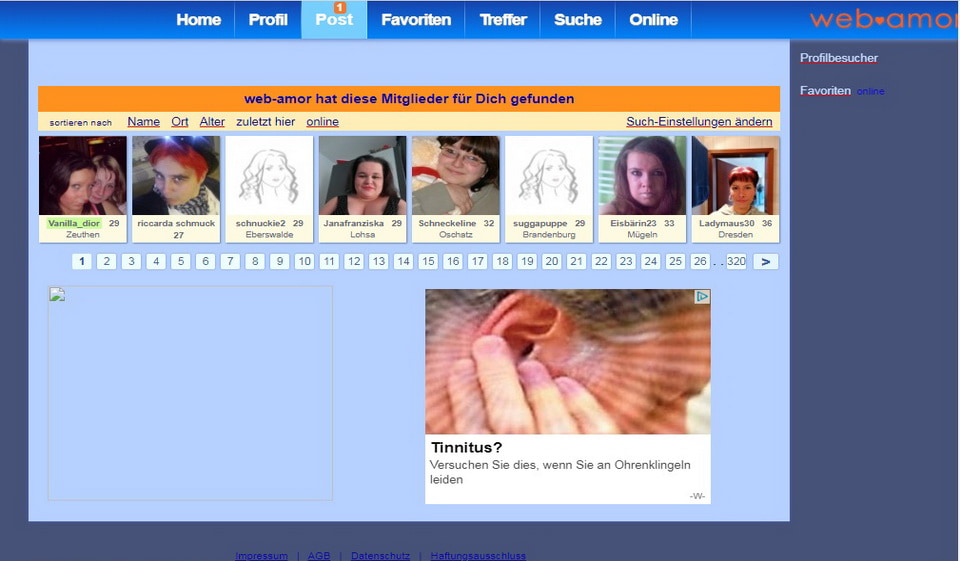Click the Suche navigation item
Image resolution: width=960 pixels, height=561 pixels.
pos(578,20)
